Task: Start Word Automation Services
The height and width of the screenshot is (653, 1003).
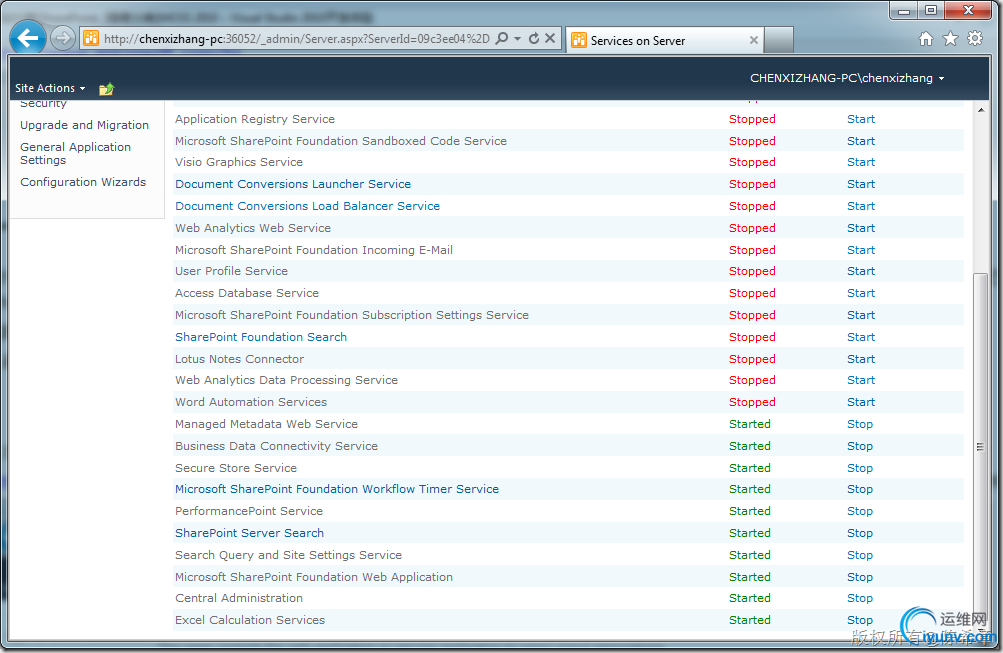Action: click(x=861, y=402)
